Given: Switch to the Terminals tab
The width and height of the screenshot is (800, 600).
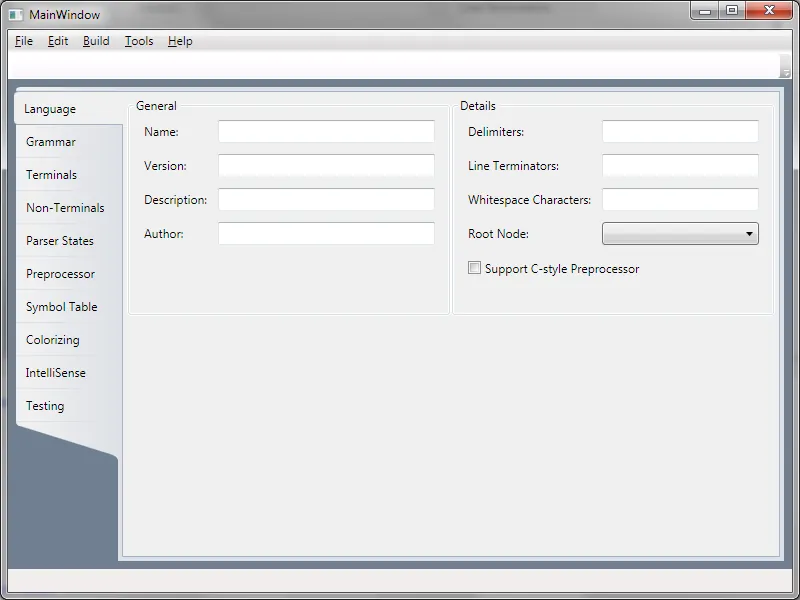Looking at the screenshot, I should click(69, 174).
